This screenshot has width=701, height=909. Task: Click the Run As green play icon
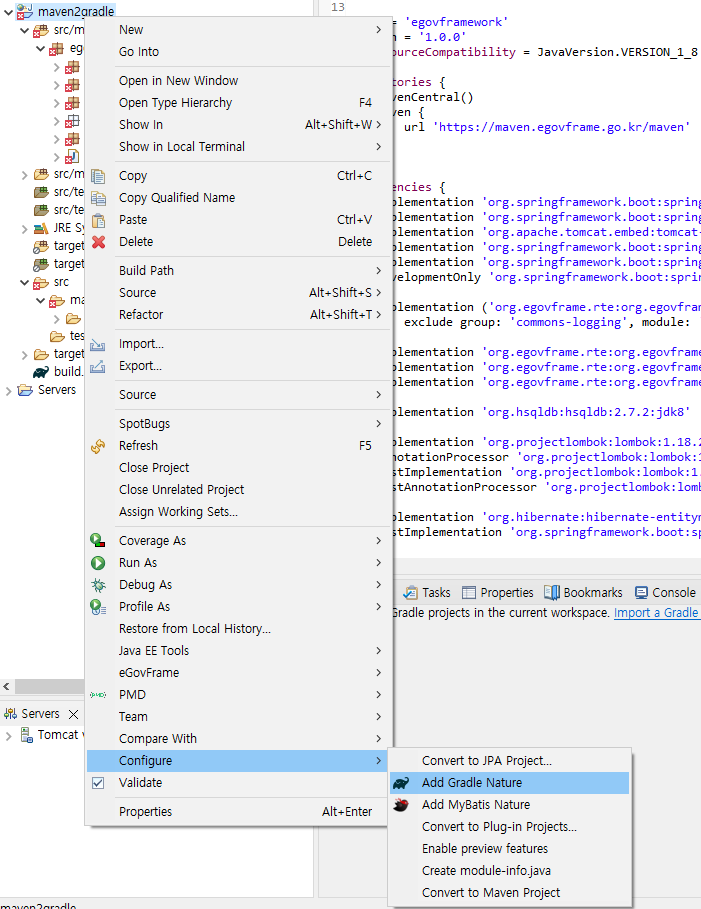coord(98,563)
